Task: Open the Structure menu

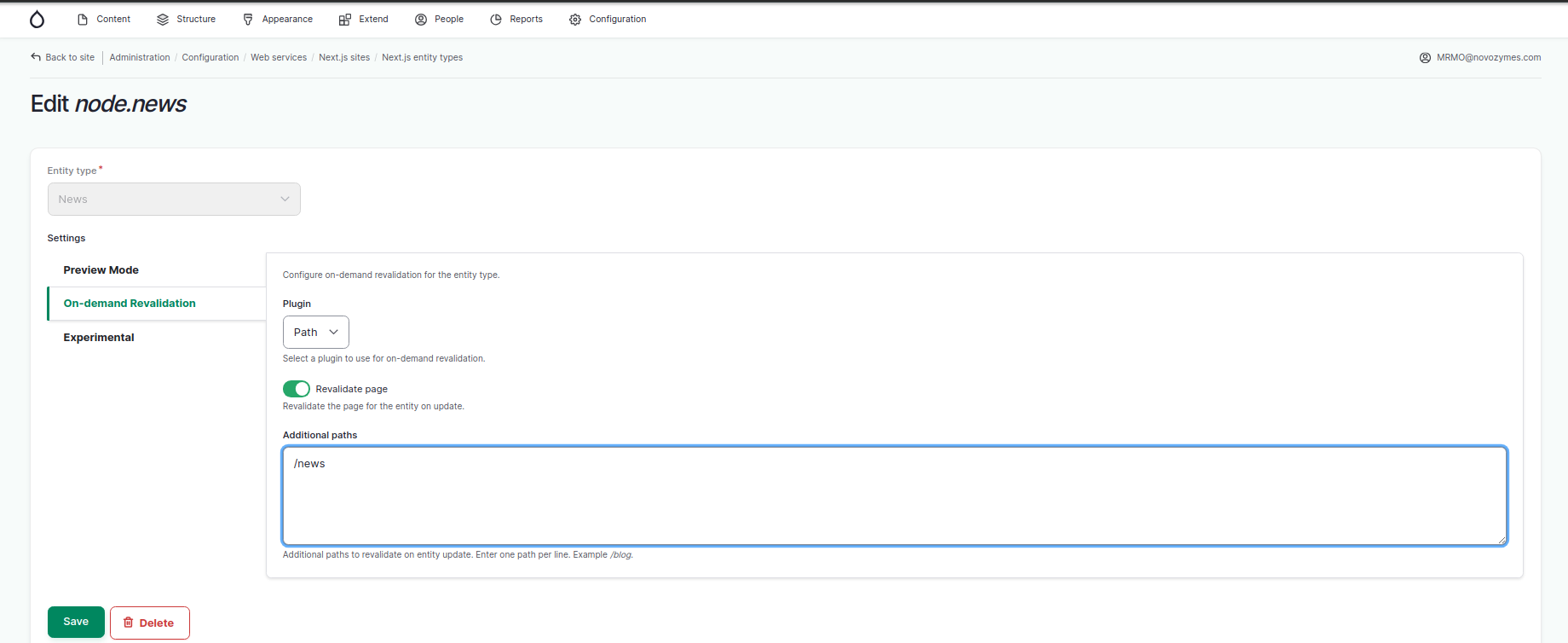Action: click(x=187, y=19)
